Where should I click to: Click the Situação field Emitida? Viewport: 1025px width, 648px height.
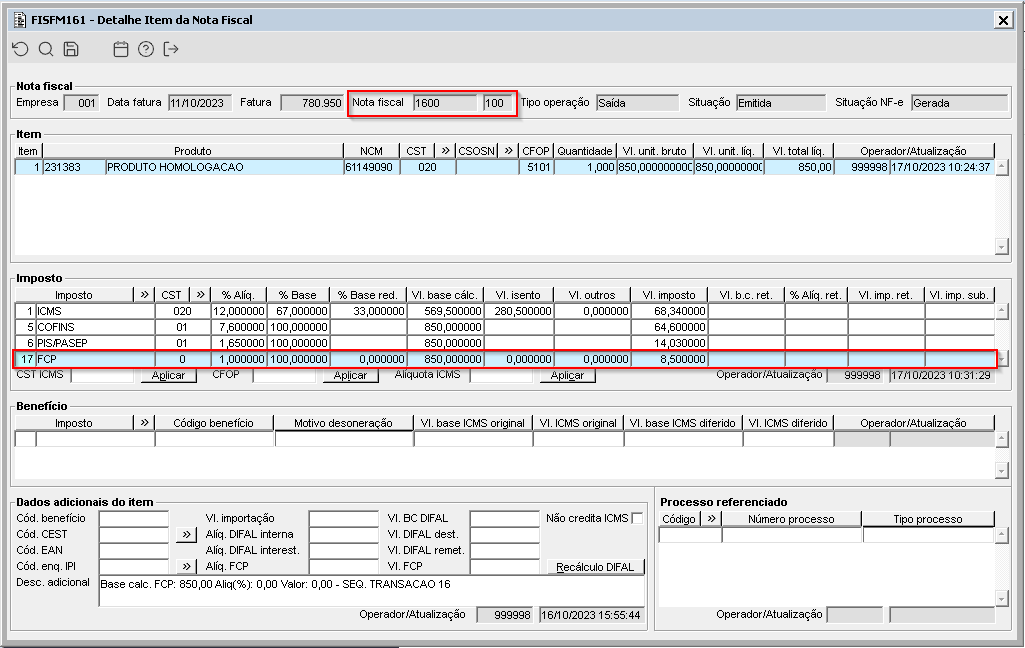781,103
